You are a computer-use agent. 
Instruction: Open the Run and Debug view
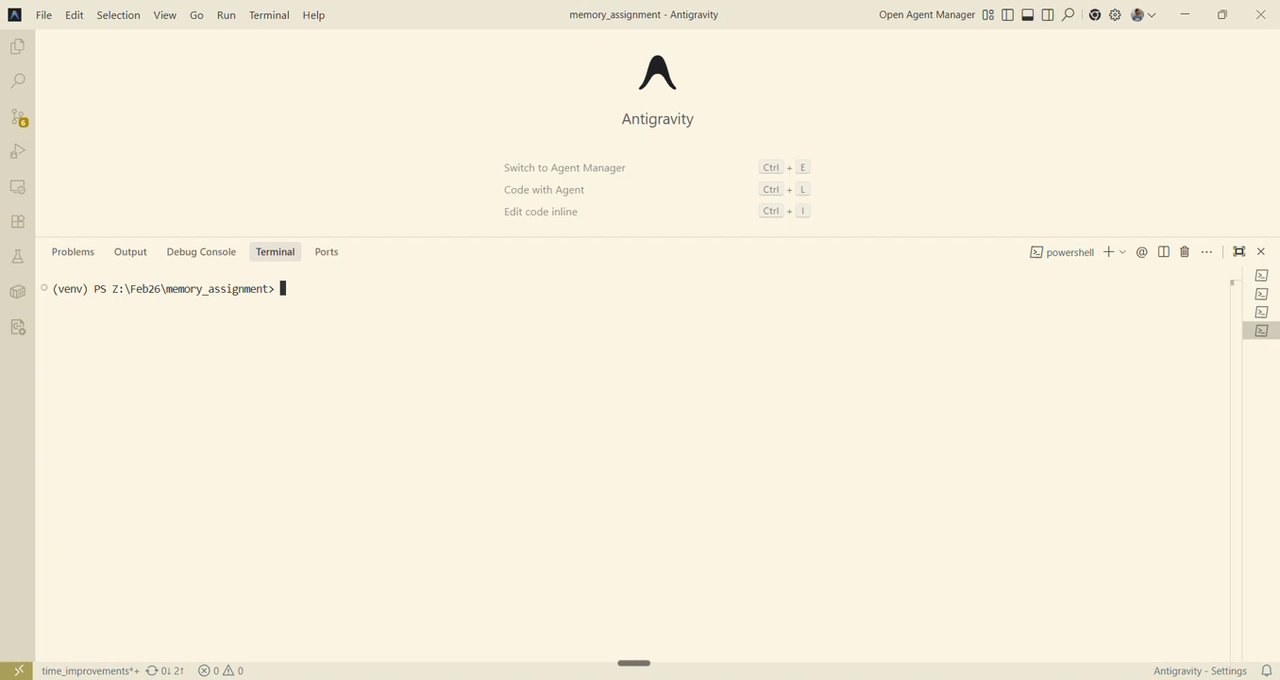[17, 152]
